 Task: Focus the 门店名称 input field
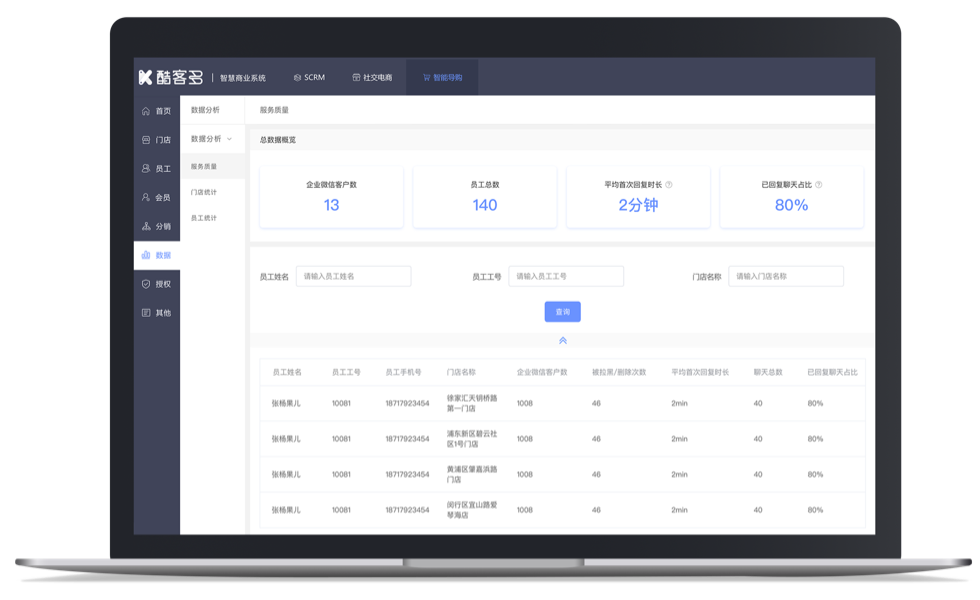coord(786,276)
